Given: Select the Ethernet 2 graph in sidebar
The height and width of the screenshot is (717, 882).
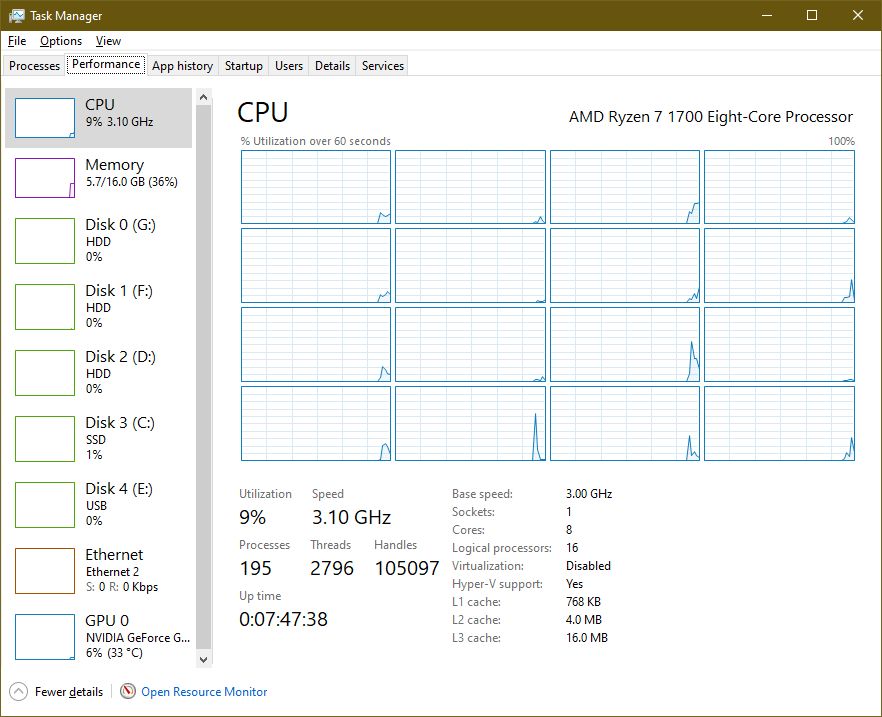Looking at the screenshot, I should pyautogui.click(x=45, y=571).
